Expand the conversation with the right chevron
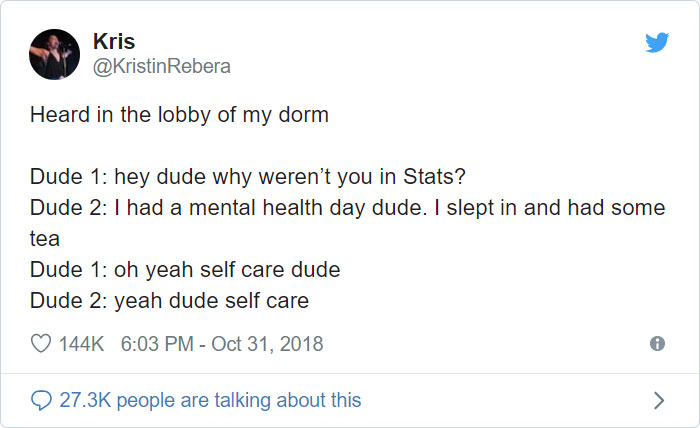 tap(657, 400)
